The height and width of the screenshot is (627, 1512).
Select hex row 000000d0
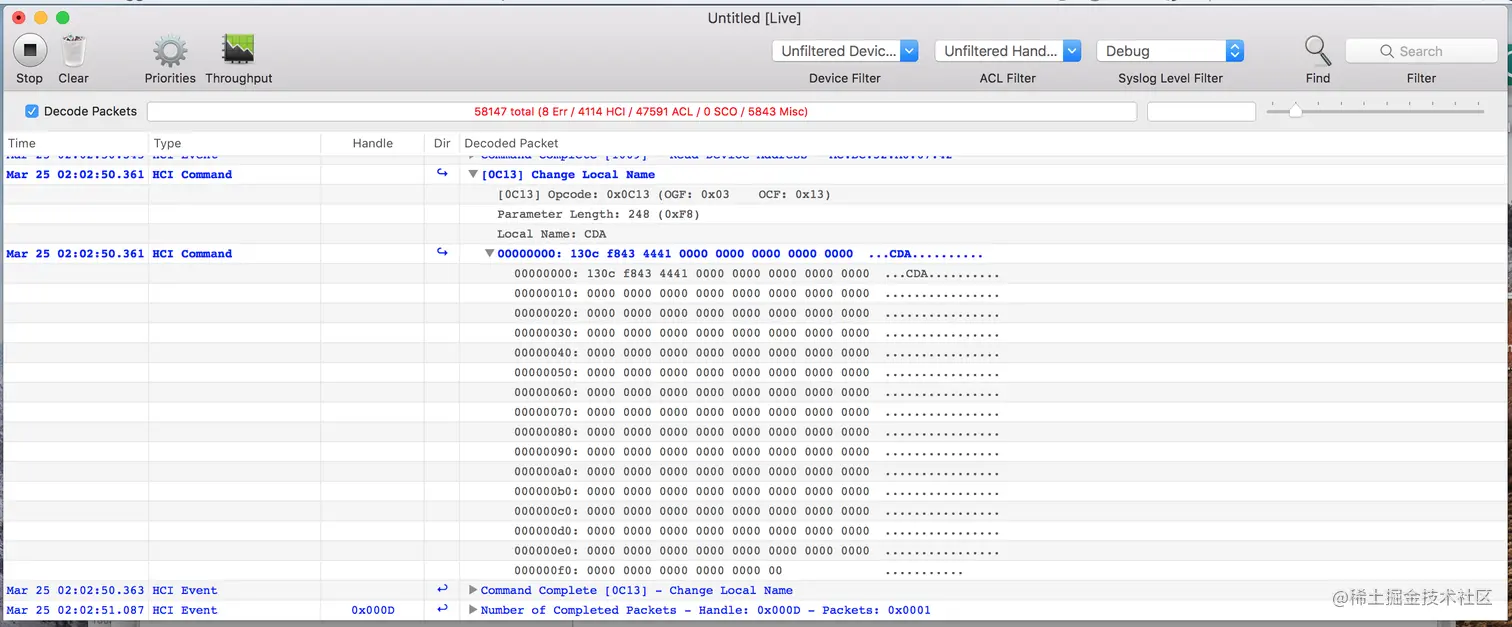756,531
